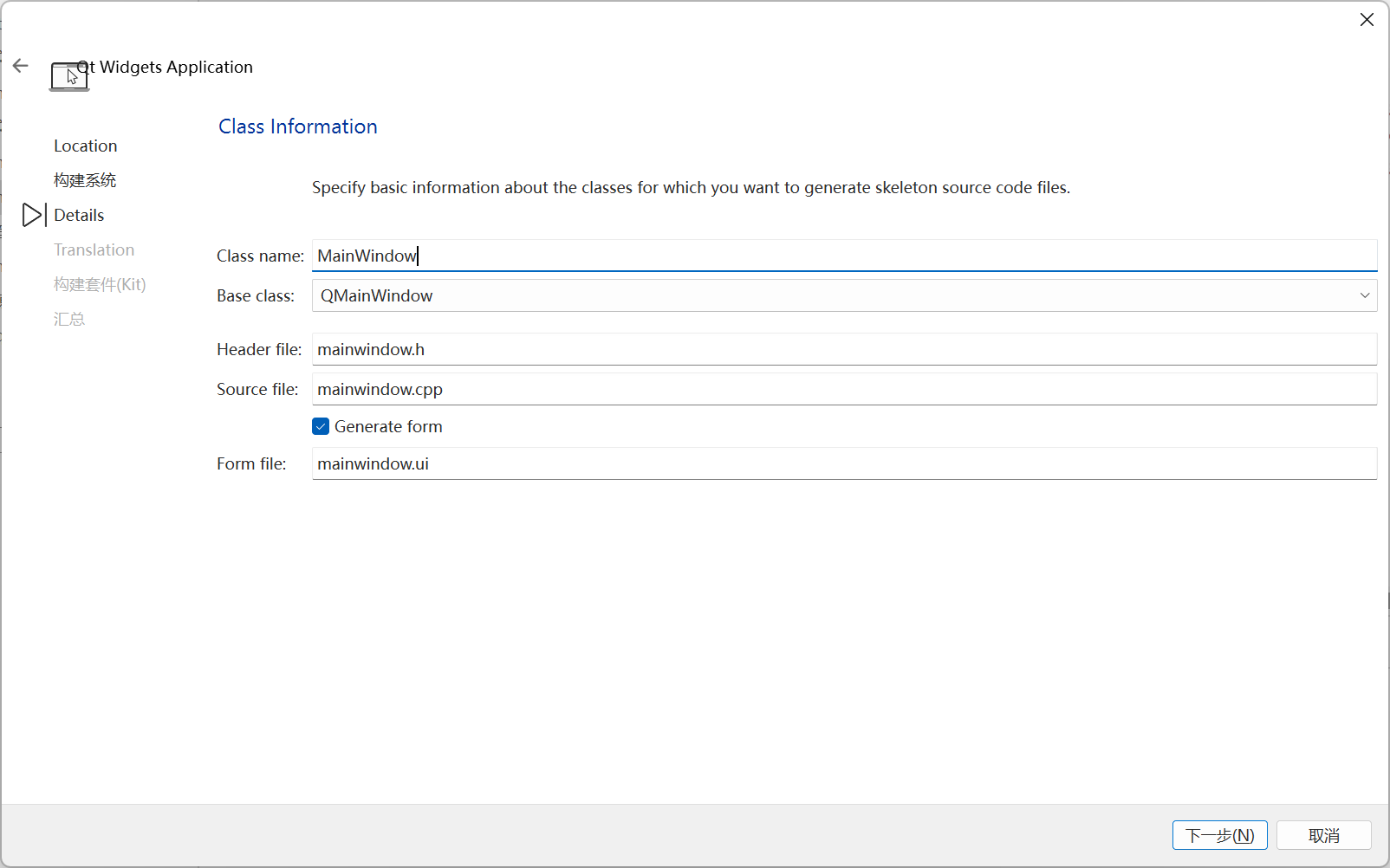Image resolution: width=1390 pixels, height=868 pixels.
Task: Click the QMainWindow base class combo box
Action: coord(844,295)
